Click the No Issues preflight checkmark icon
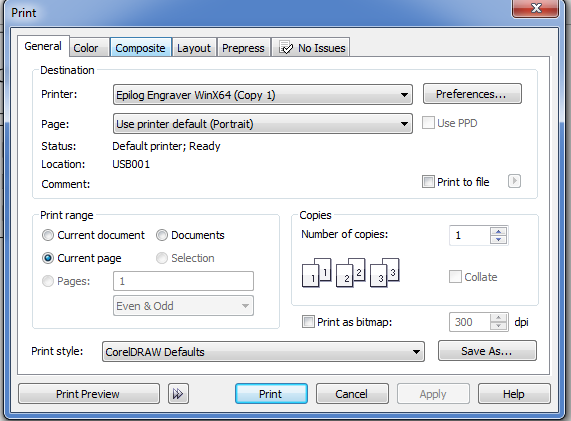Screen dimensions: 571x421 [286, 48]
